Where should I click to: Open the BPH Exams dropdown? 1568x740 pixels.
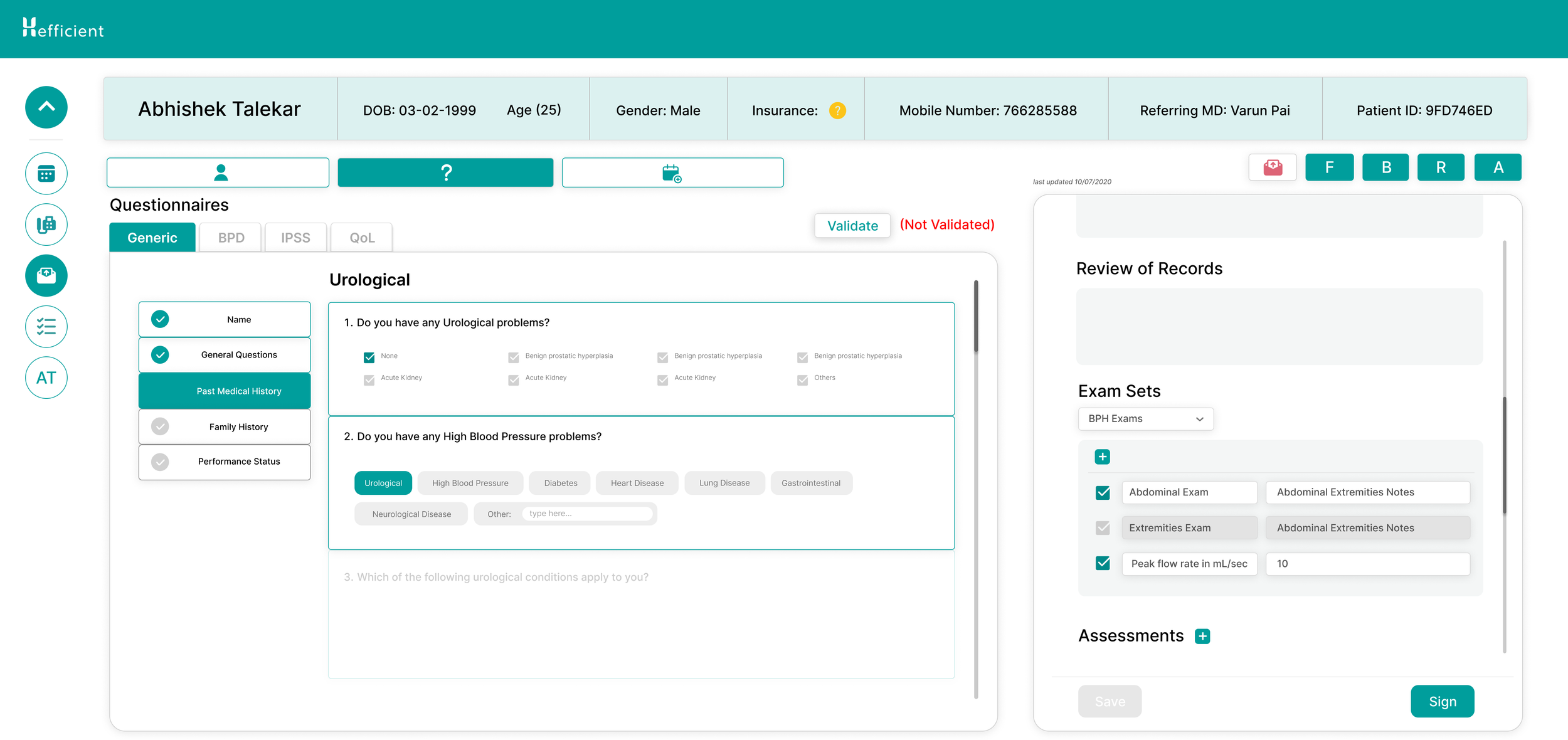pos(1145,419)
